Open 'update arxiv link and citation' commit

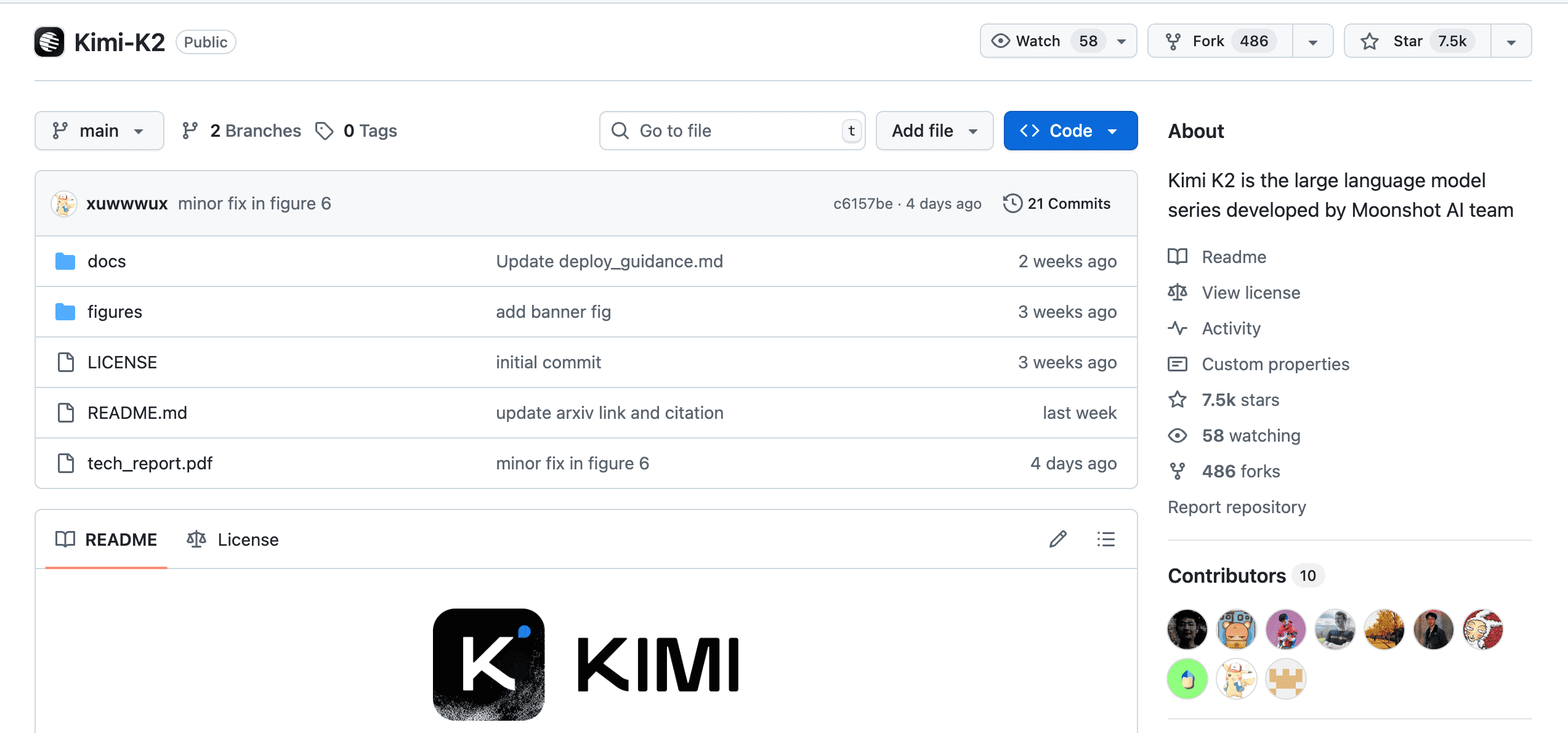tap(610, 413)
